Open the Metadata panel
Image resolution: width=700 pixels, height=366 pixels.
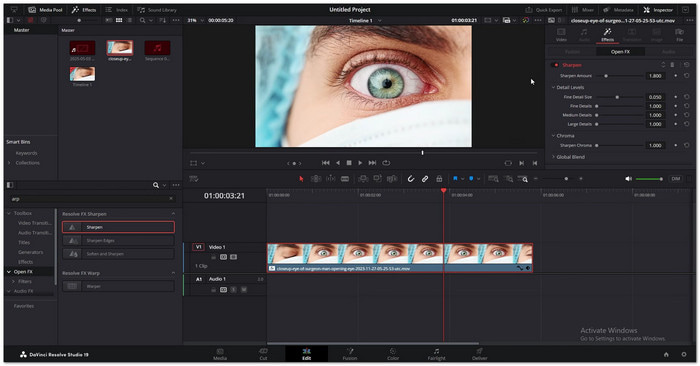point(618,10)
